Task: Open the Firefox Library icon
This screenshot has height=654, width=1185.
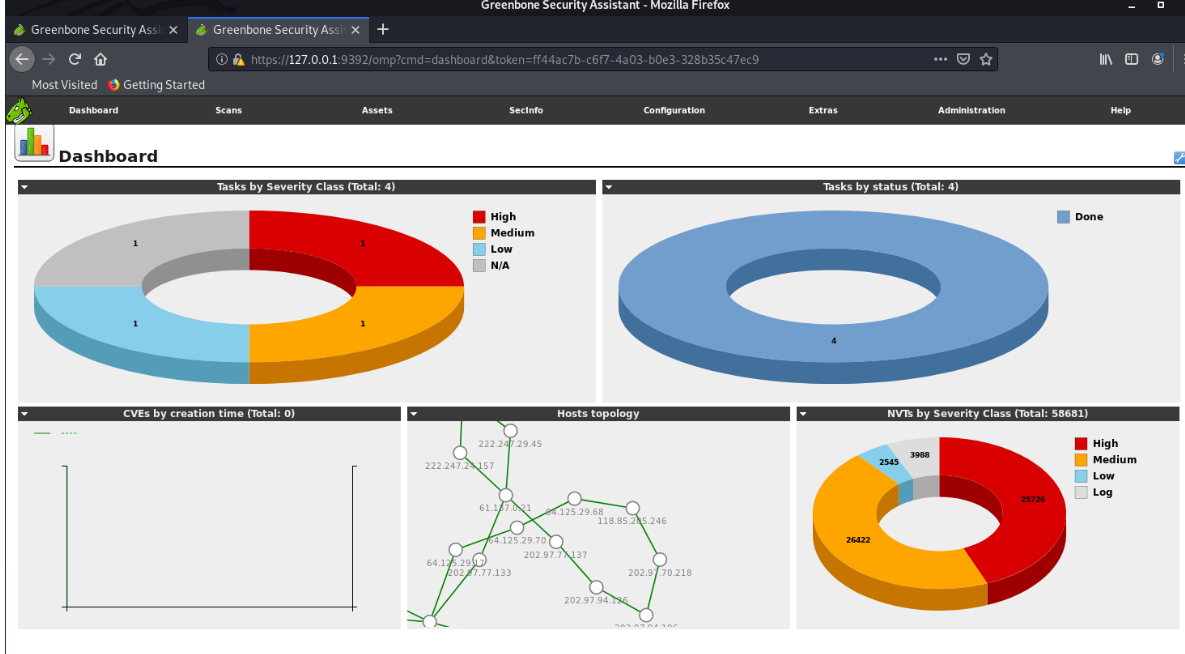Action: [1106, 59]
